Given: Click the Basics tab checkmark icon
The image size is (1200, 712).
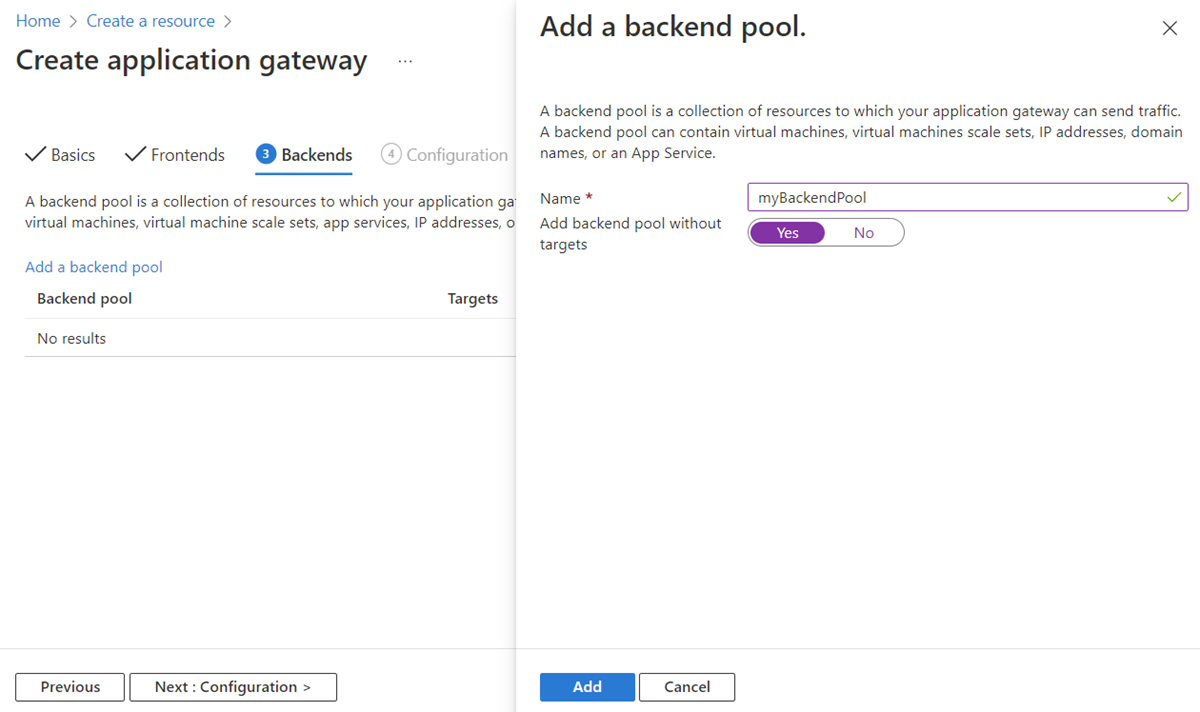Looking at the screenshot, I should [35, 154].
